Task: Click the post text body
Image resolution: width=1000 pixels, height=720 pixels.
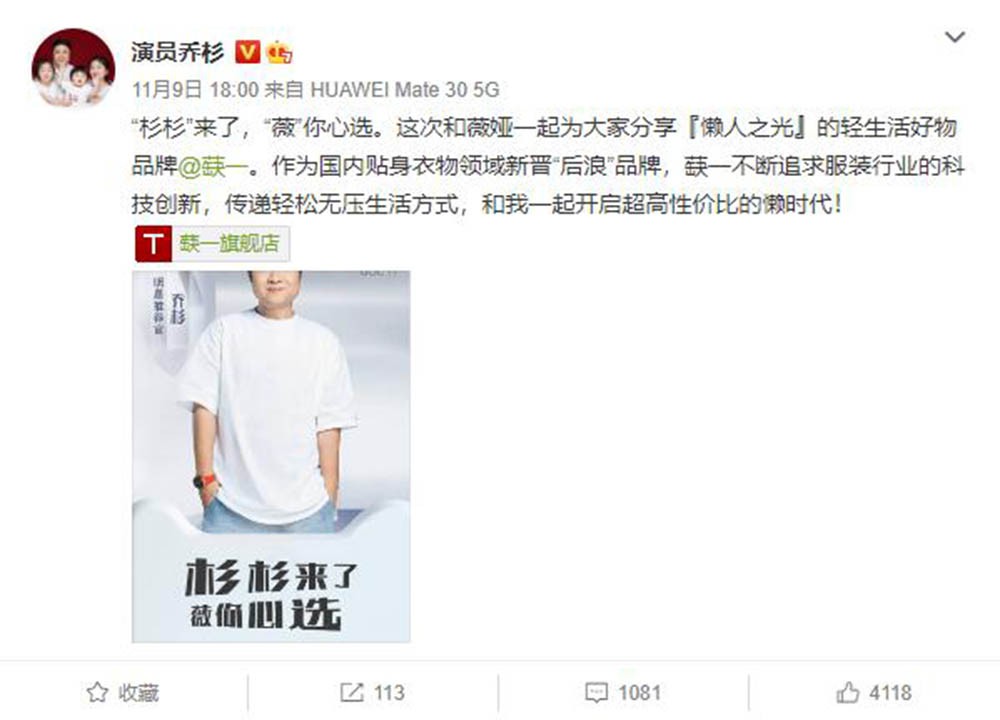Action: pos(548,166)
